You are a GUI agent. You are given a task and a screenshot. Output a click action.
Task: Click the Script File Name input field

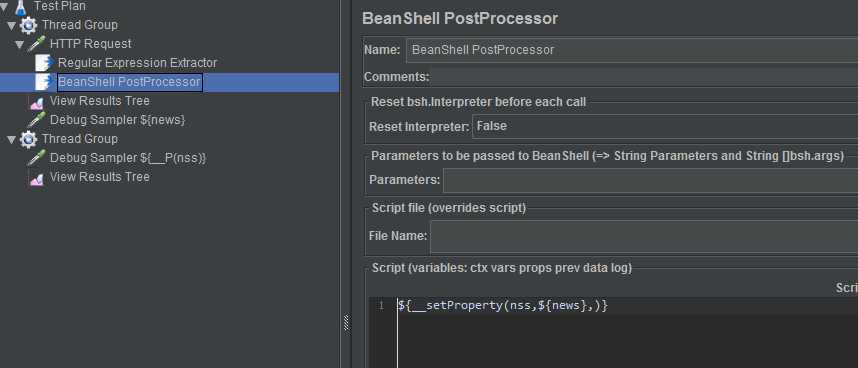(x=644, y=237)
